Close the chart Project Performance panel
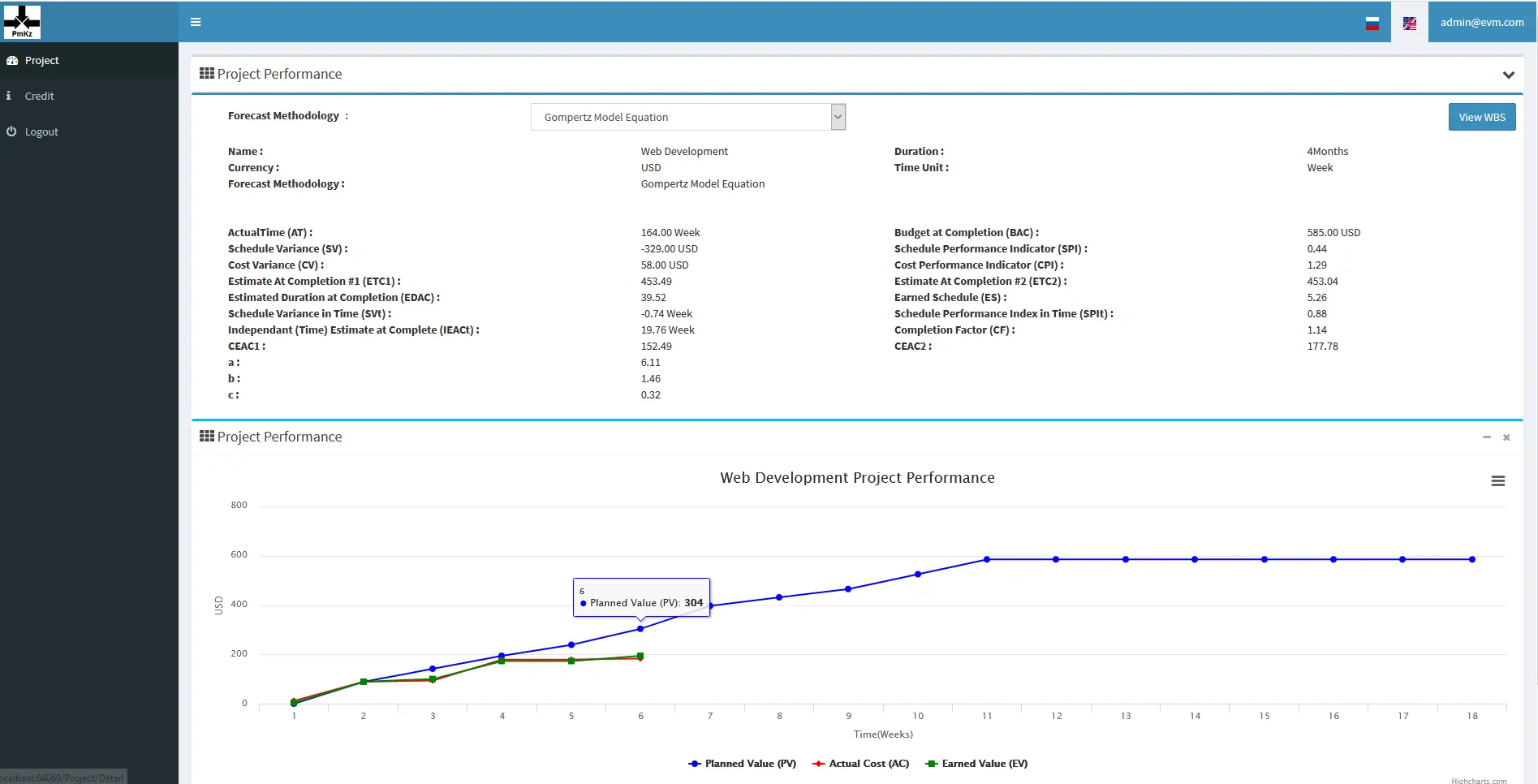Image resolution: width=1538 pixels, height=784 pixels. click(x=1506, y=437)
